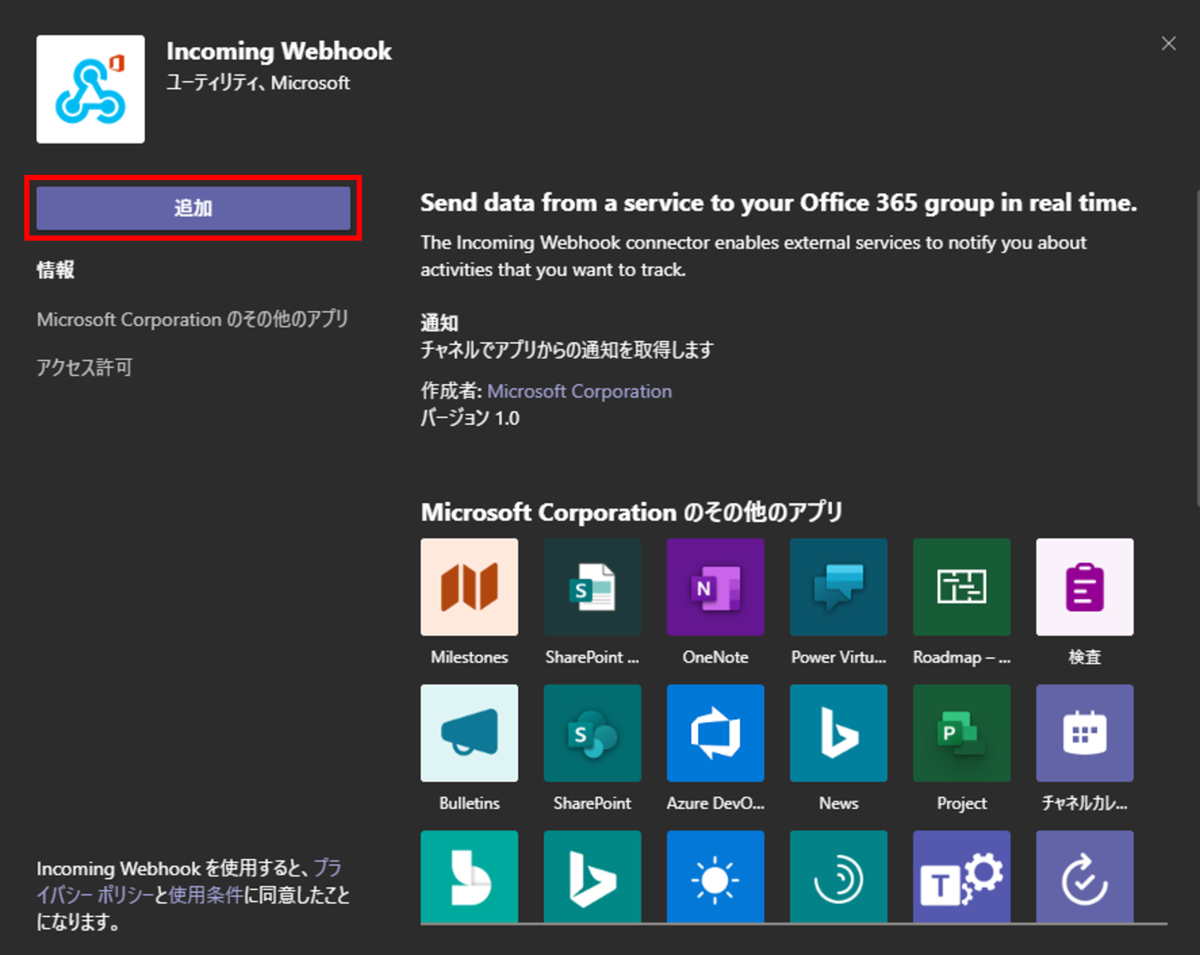1200x955 pixels.
Task: Open the チャネルカレンダー calendar app icon
Action: (x=1085, y=733)
